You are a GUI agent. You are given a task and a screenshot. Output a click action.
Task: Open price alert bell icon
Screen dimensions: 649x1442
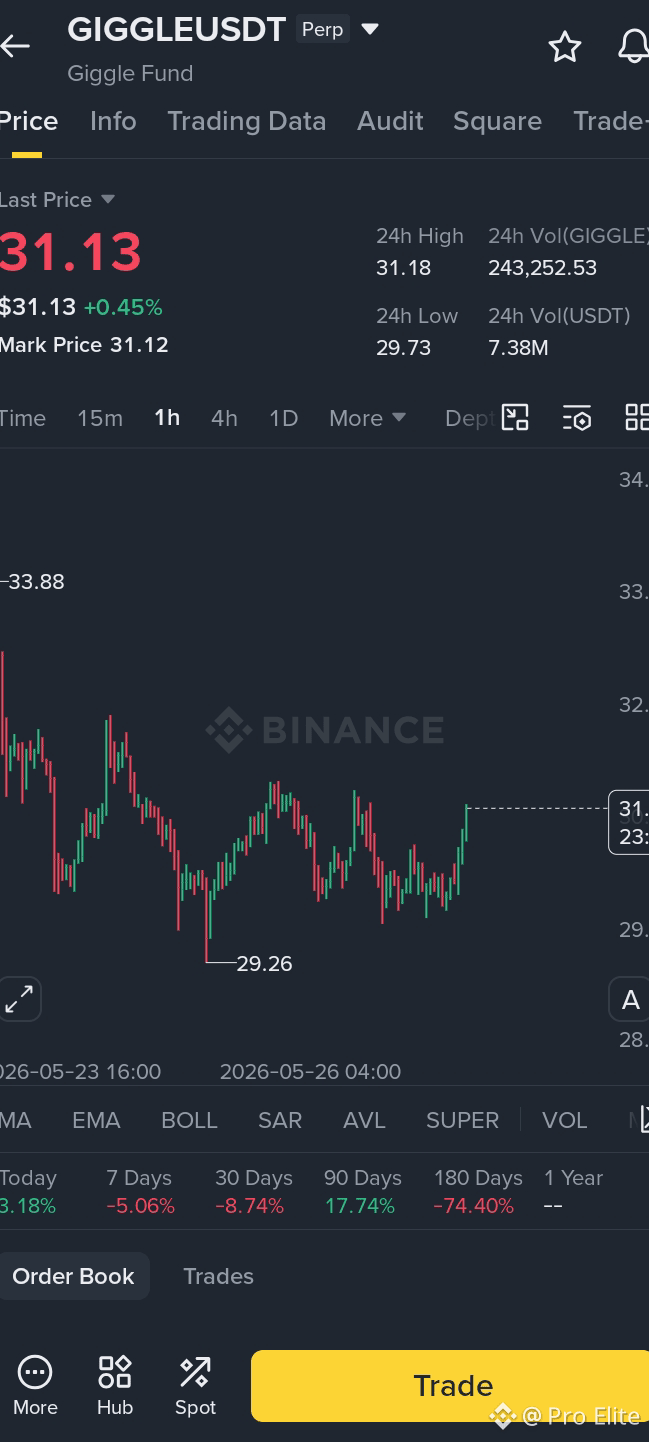[x=633, y=47]
